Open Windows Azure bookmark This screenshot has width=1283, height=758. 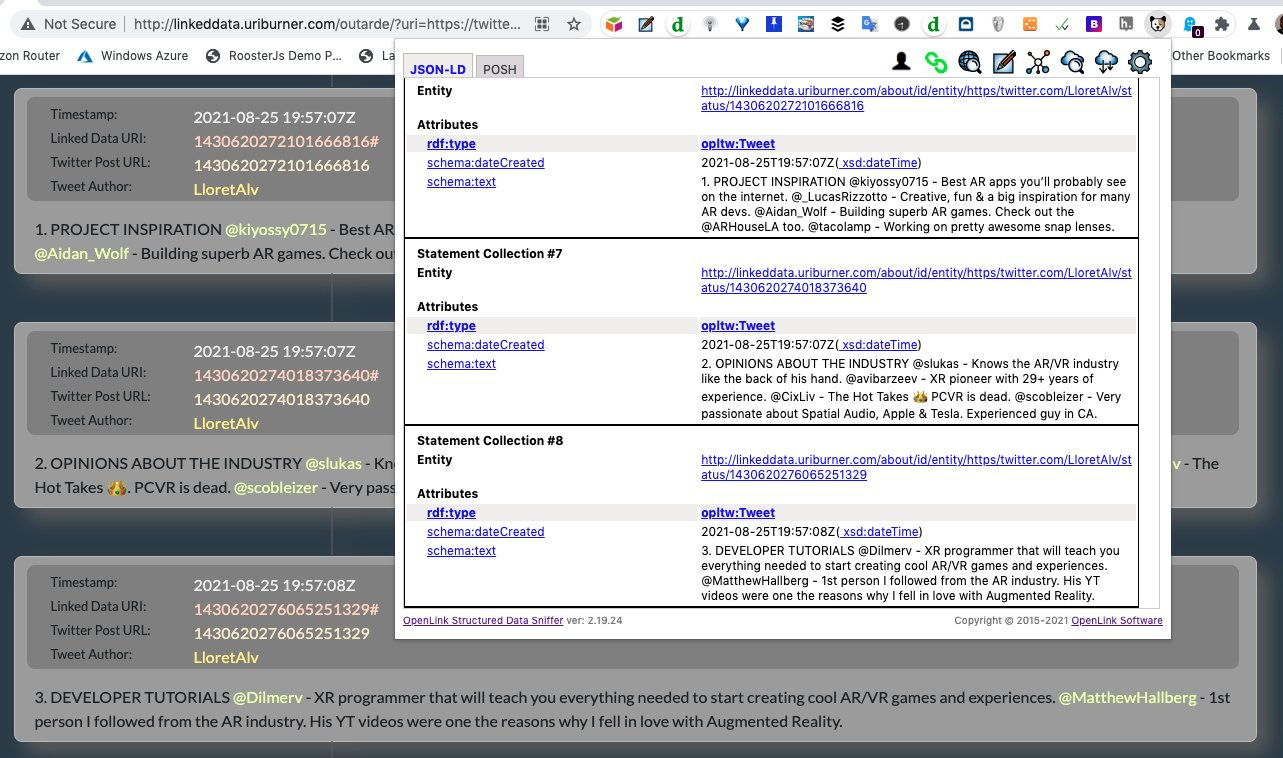[135, 56]
